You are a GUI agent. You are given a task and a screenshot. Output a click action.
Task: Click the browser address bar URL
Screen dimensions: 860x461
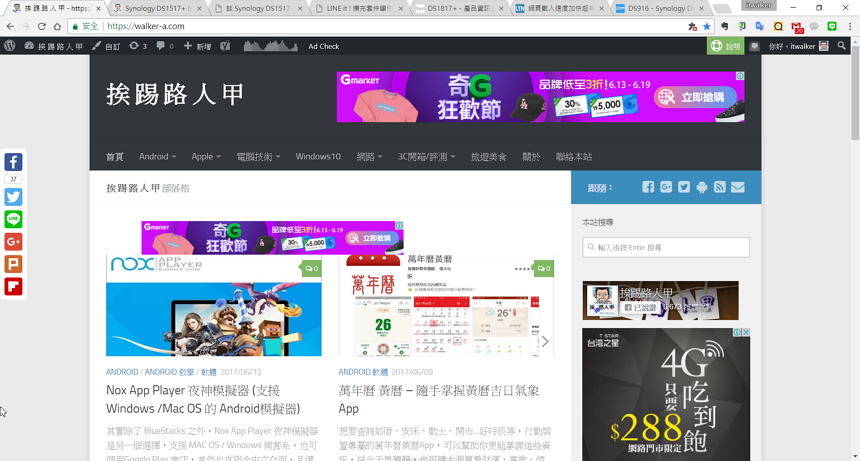tap(146, 26)
